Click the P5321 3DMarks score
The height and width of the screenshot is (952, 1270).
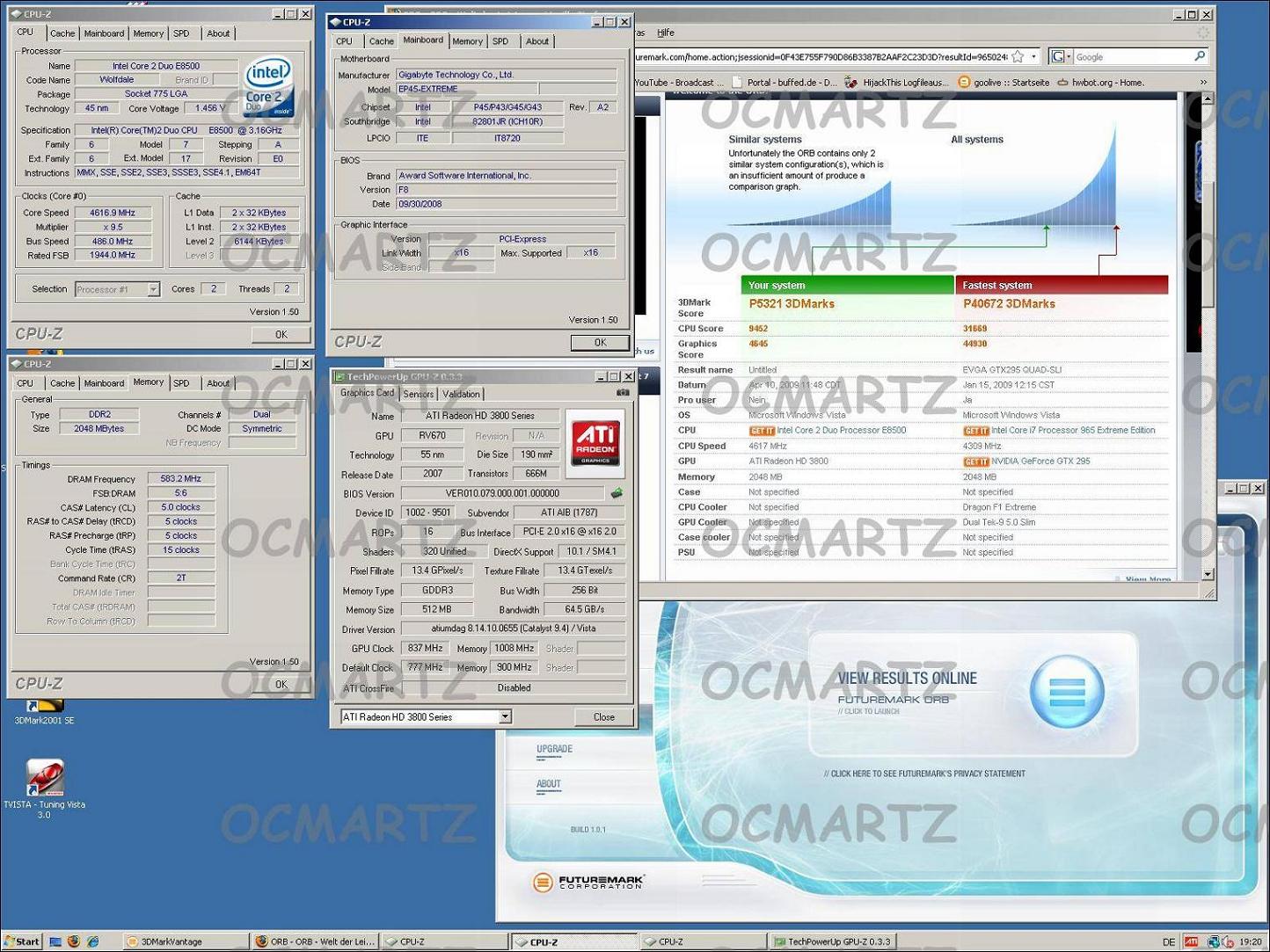(792, 304)
